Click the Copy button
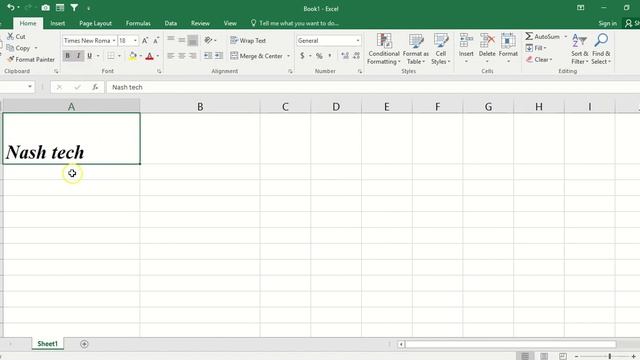 (19, 48)
